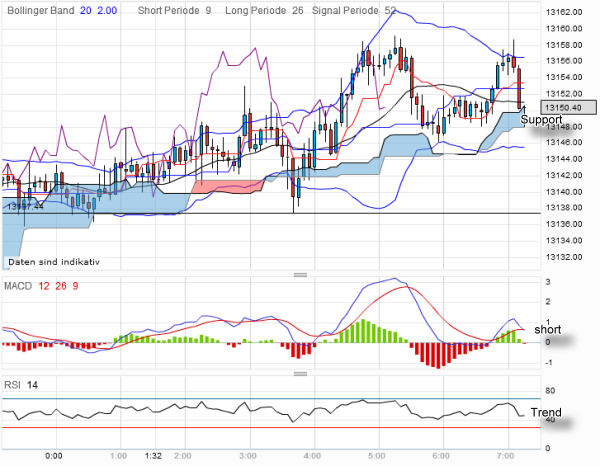Click the Long Periode 26 label
600x466 pixels.
click(264, 10)
